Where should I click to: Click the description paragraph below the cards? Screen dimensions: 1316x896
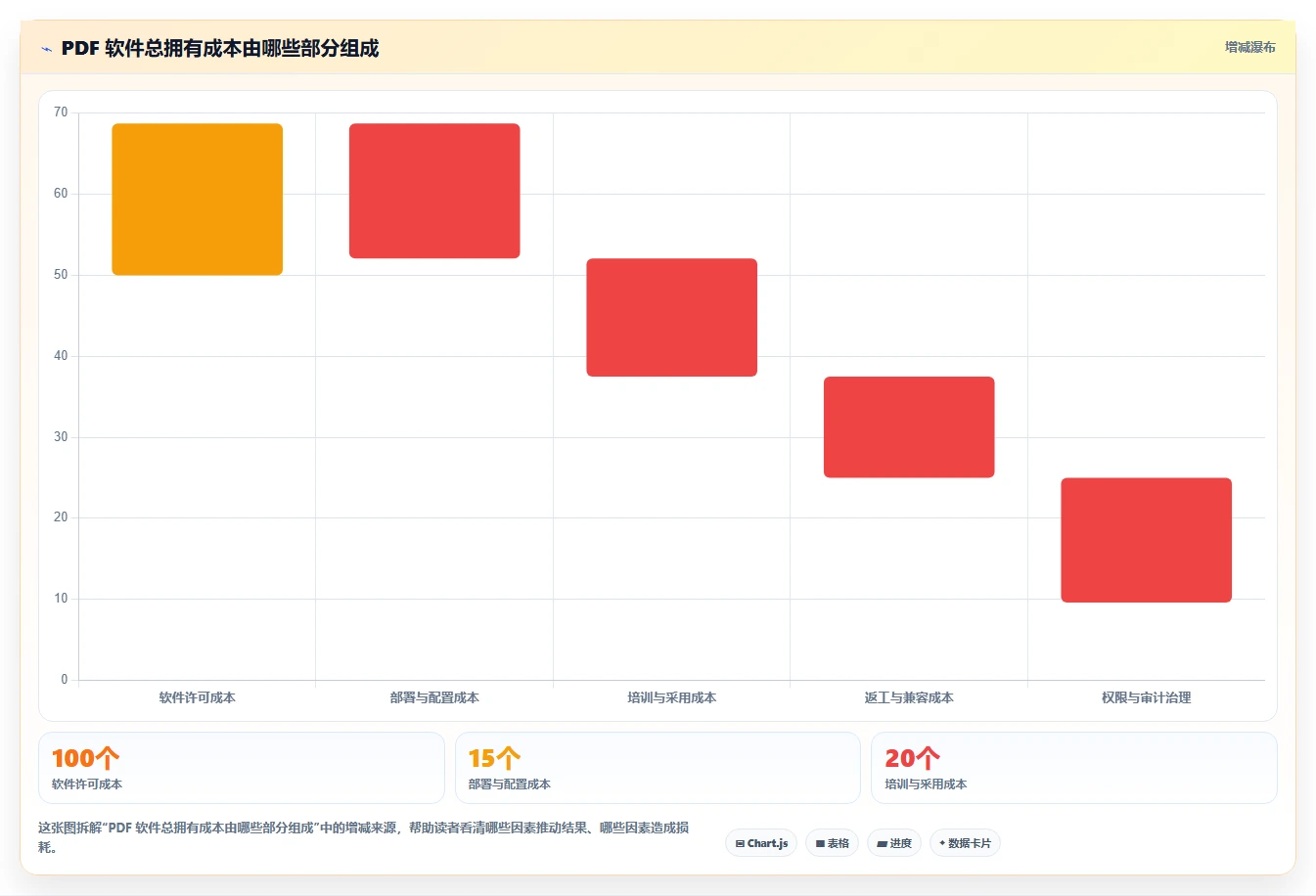point(364,837)
